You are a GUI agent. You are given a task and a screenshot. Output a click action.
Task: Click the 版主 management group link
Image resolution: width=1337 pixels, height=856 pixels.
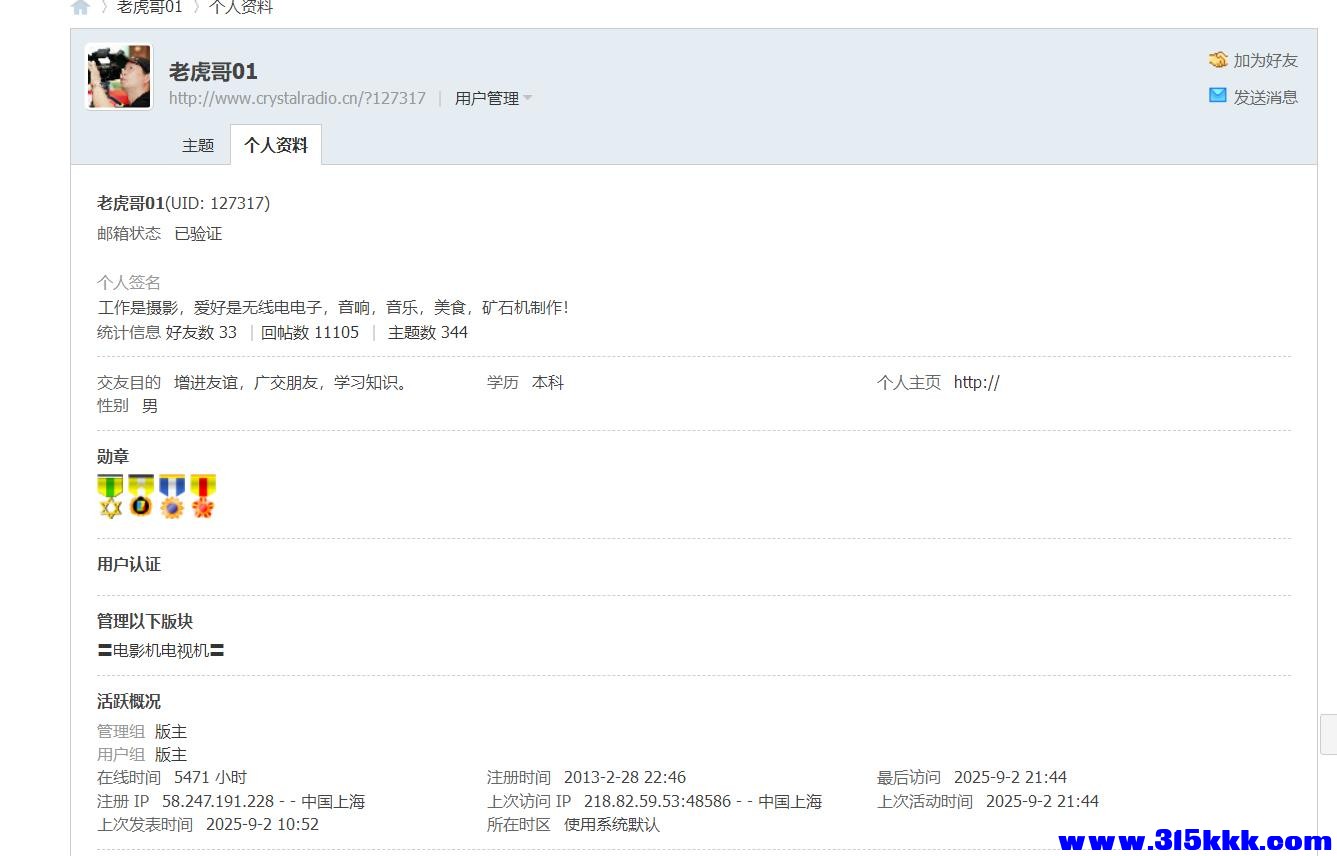click(171, 731)
